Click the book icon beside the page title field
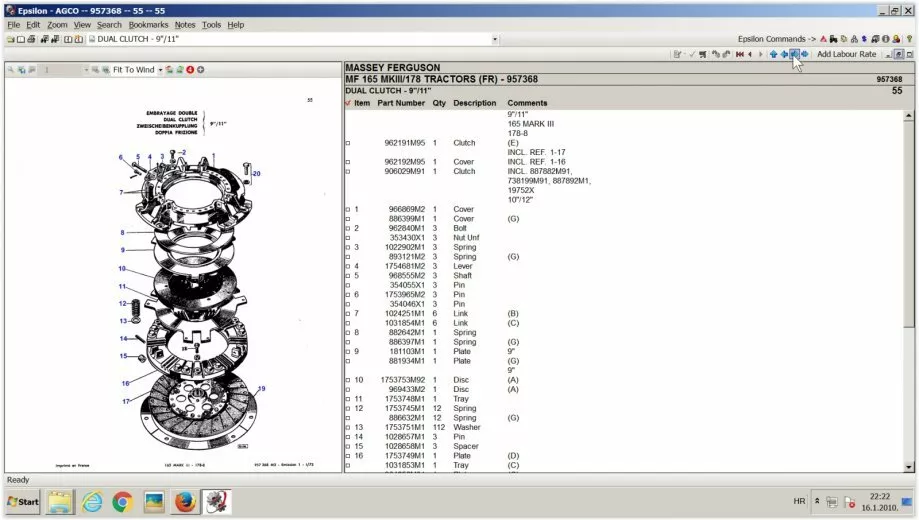Viewport: 919px width, 520px height. (x=79, y=39)
